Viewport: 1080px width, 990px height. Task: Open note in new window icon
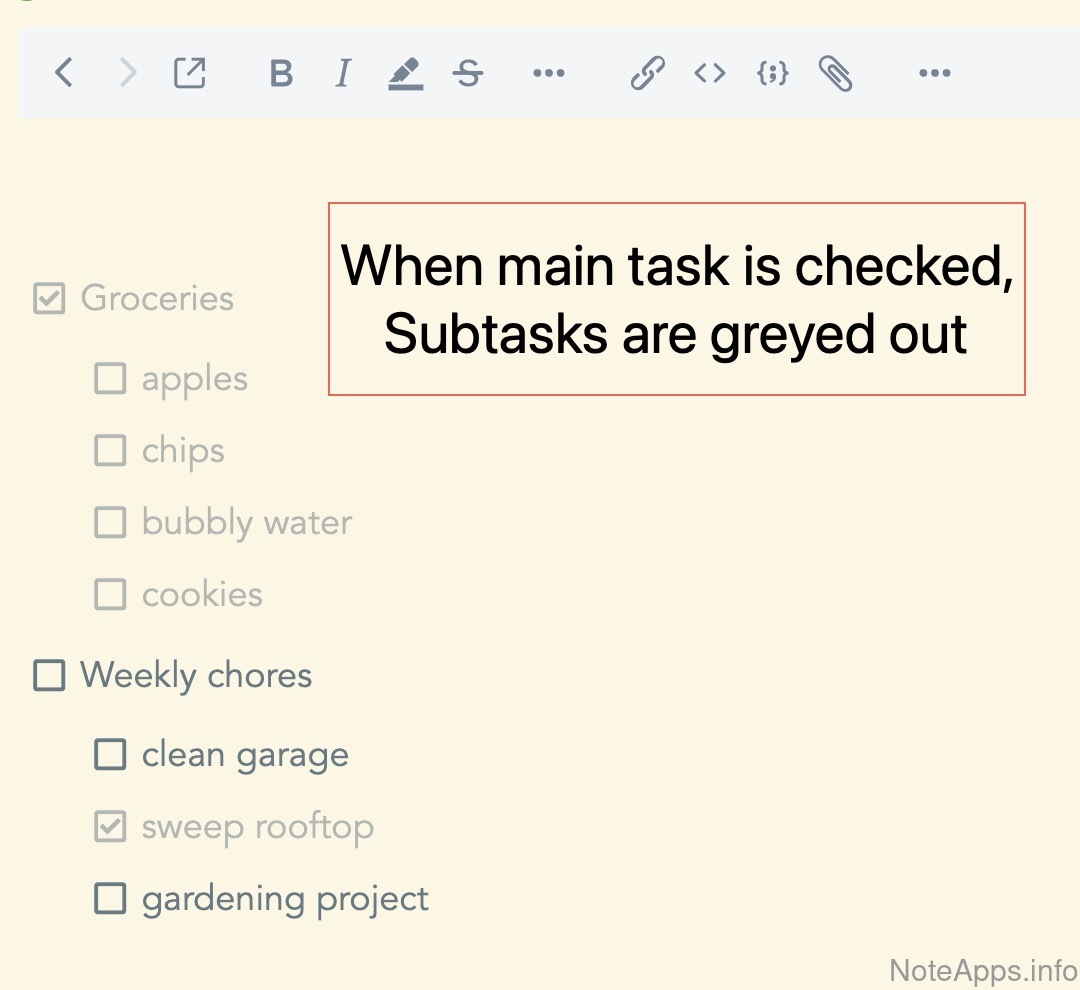189,73
